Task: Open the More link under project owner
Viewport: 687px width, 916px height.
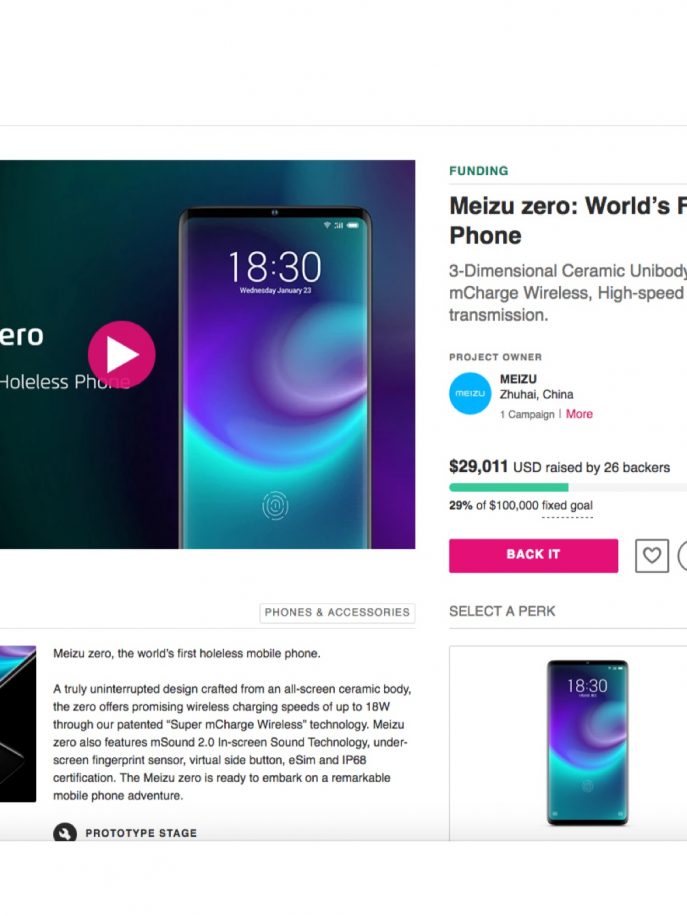Action: (x=579, y=414)
